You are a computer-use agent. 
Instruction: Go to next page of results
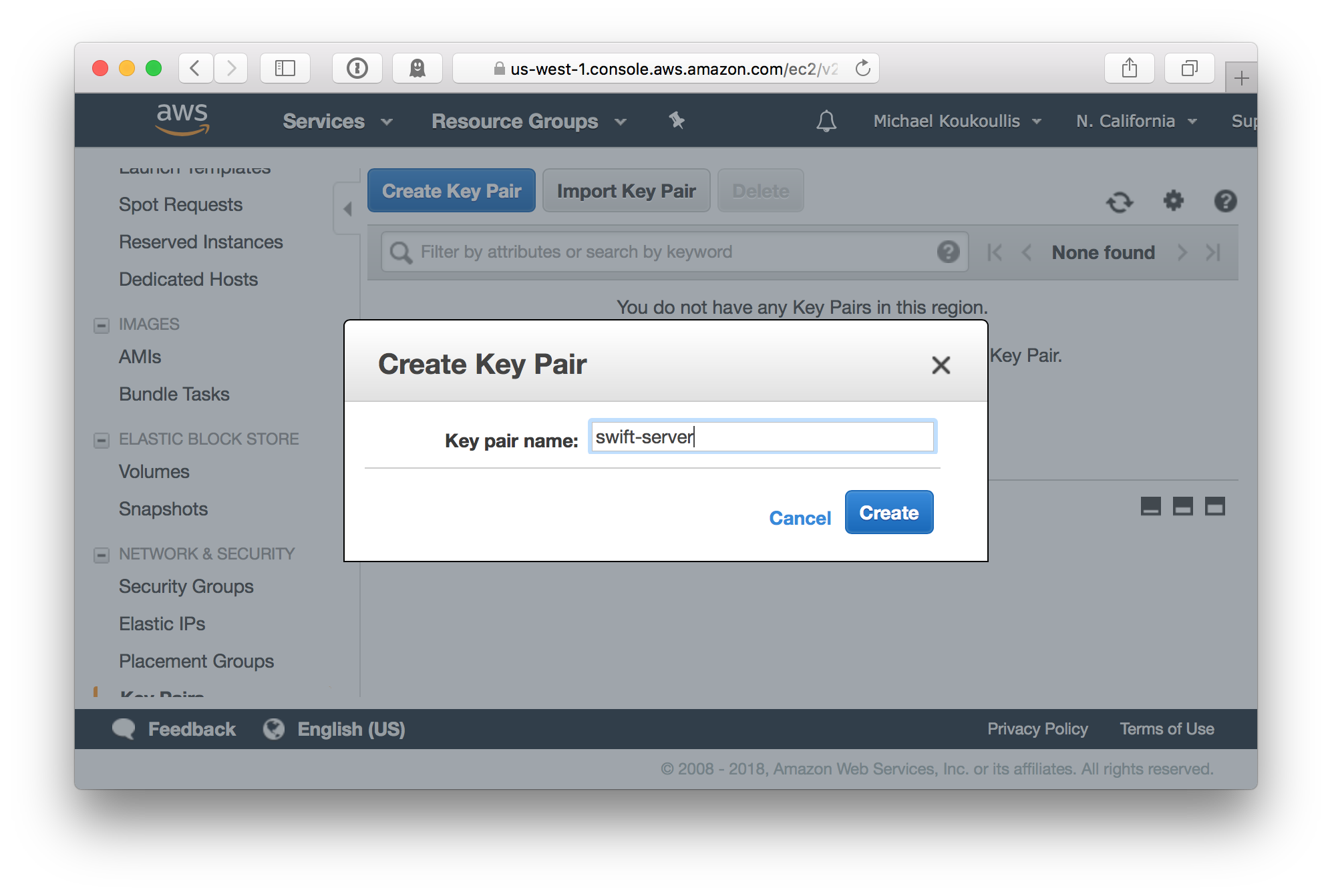tap(1182, 252)
